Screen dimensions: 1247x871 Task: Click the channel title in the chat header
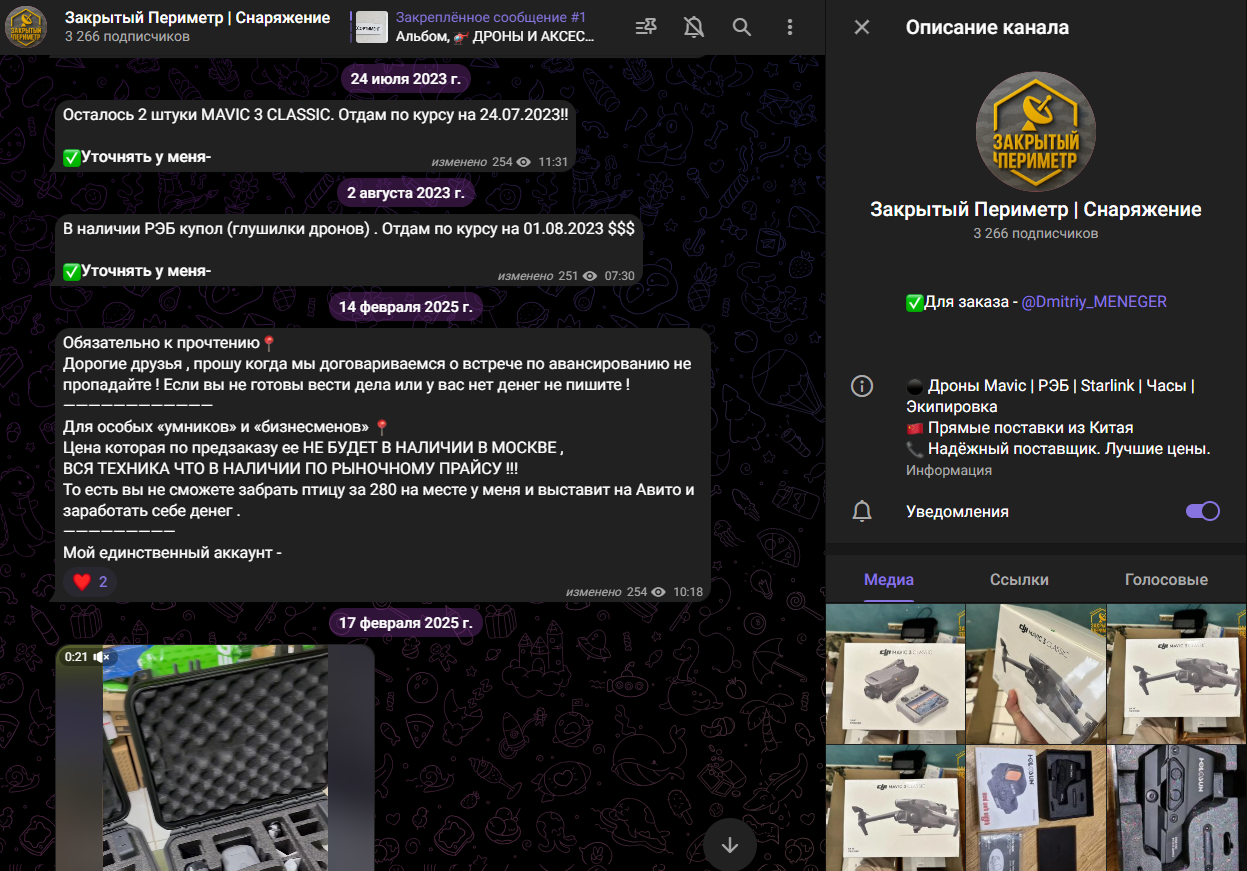point(198,18)
